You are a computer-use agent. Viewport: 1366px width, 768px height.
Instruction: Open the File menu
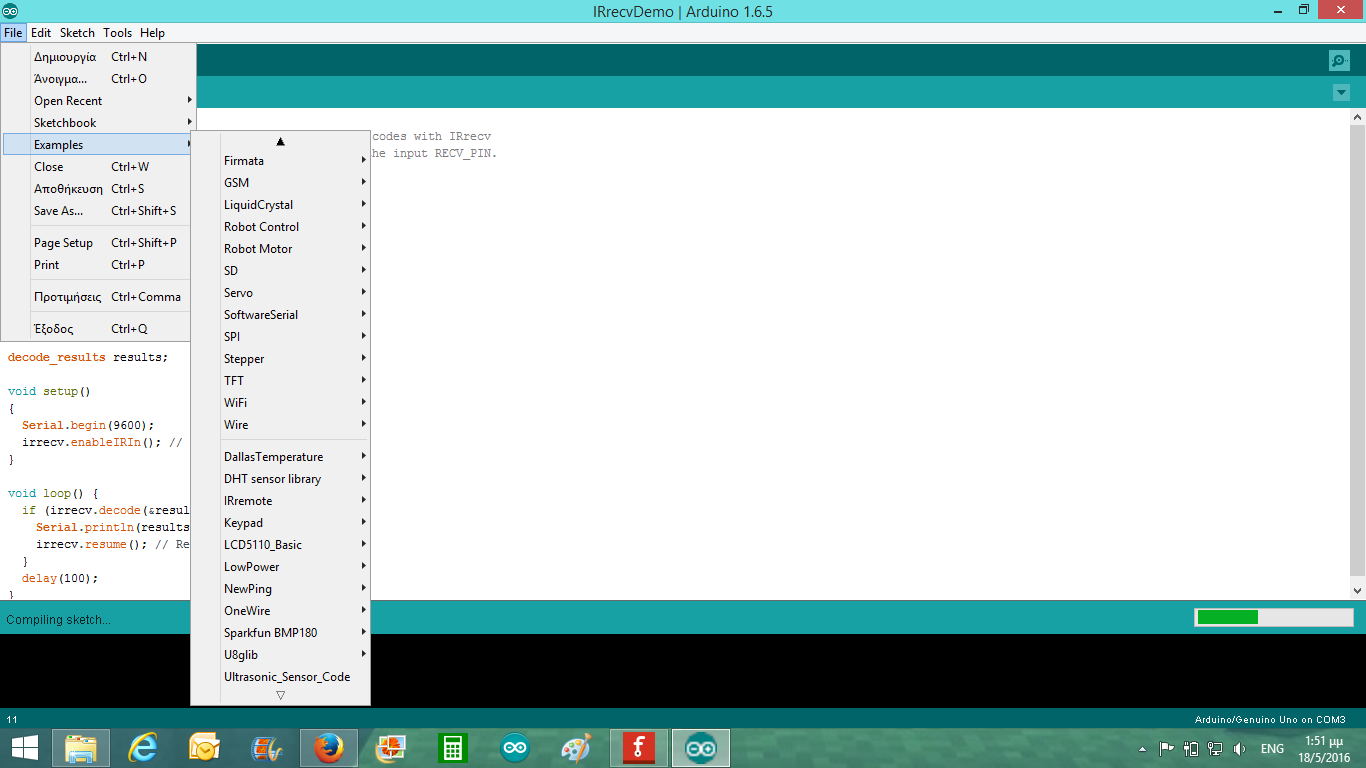click(13, 33)
